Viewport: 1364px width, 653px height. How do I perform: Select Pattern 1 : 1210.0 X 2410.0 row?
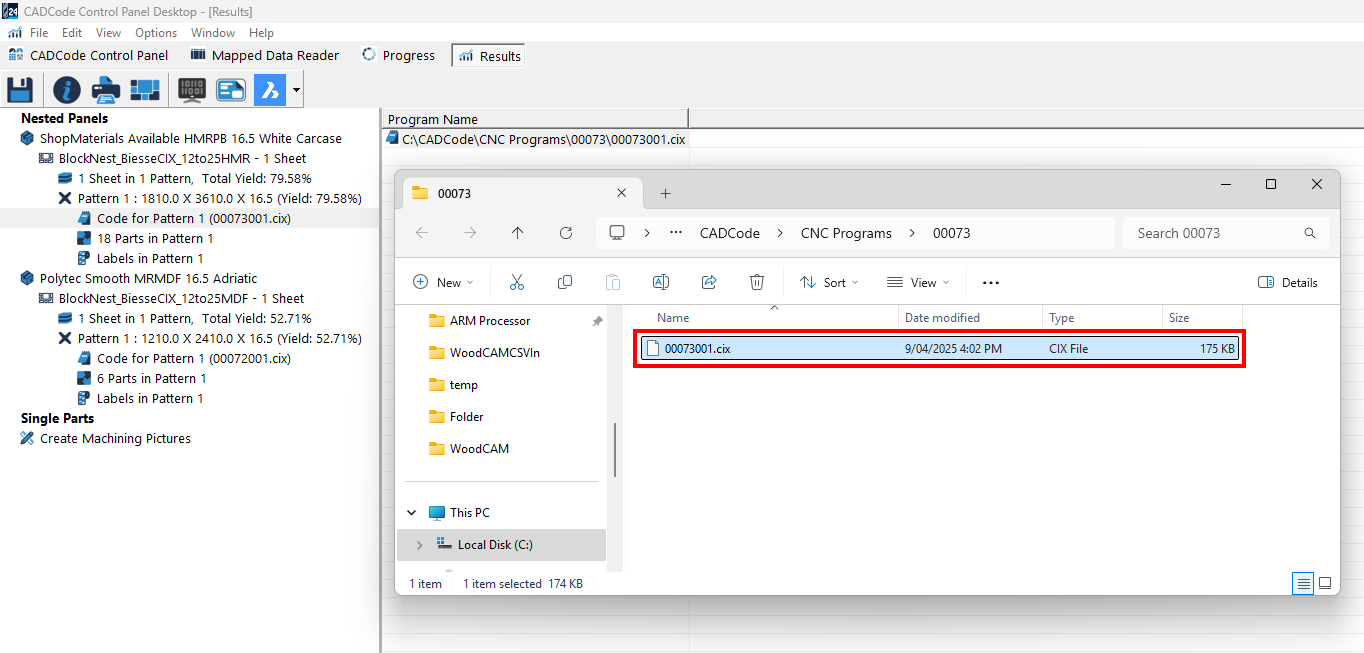(219, 339)
